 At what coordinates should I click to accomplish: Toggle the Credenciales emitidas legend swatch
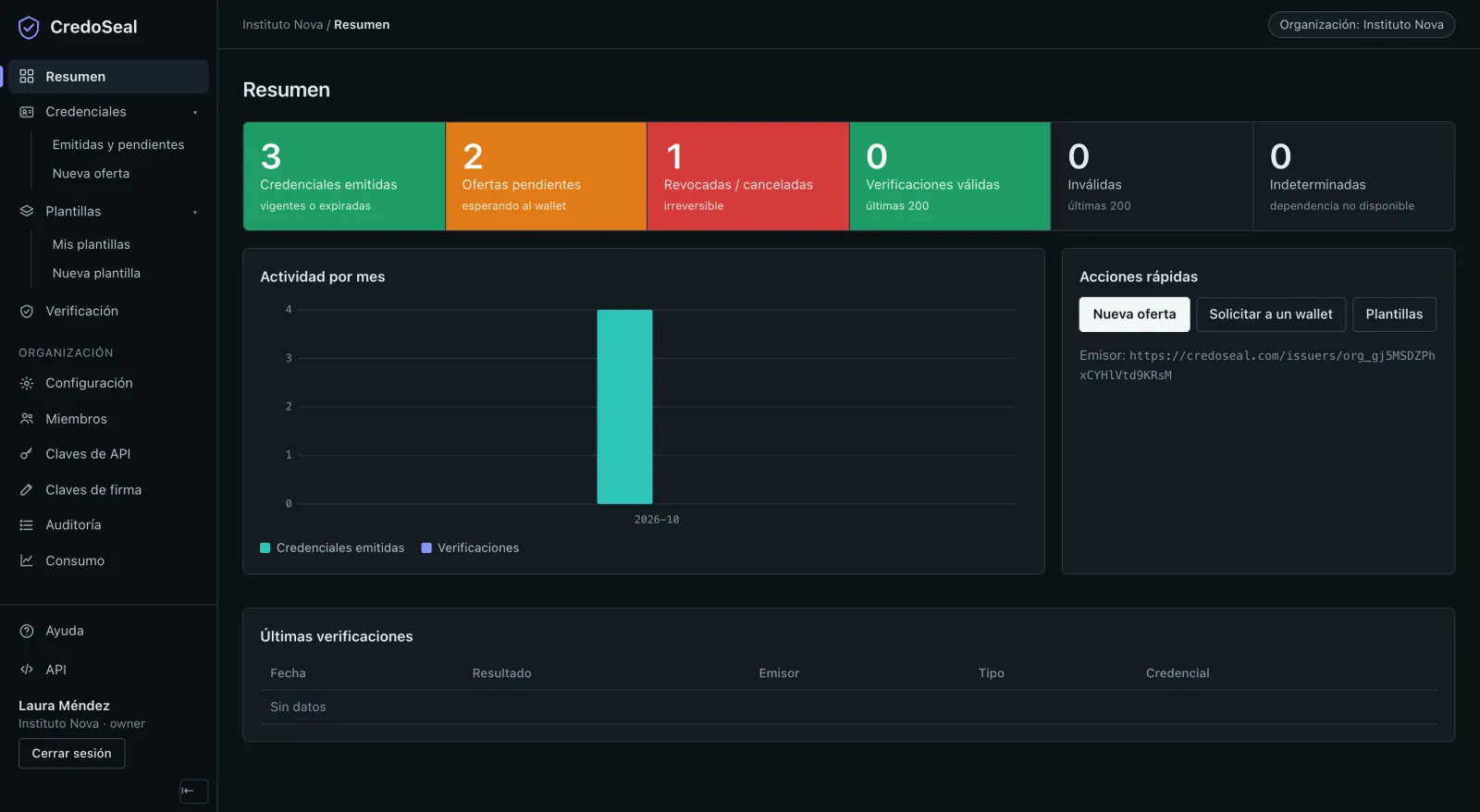tap(265, 548)
